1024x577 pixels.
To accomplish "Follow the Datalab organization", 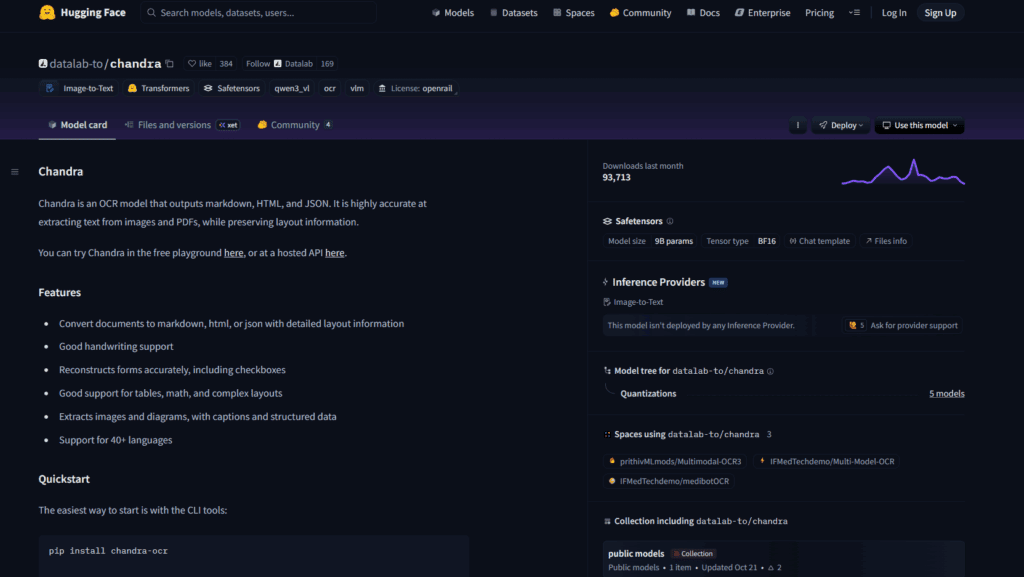I will pos(279,63).
